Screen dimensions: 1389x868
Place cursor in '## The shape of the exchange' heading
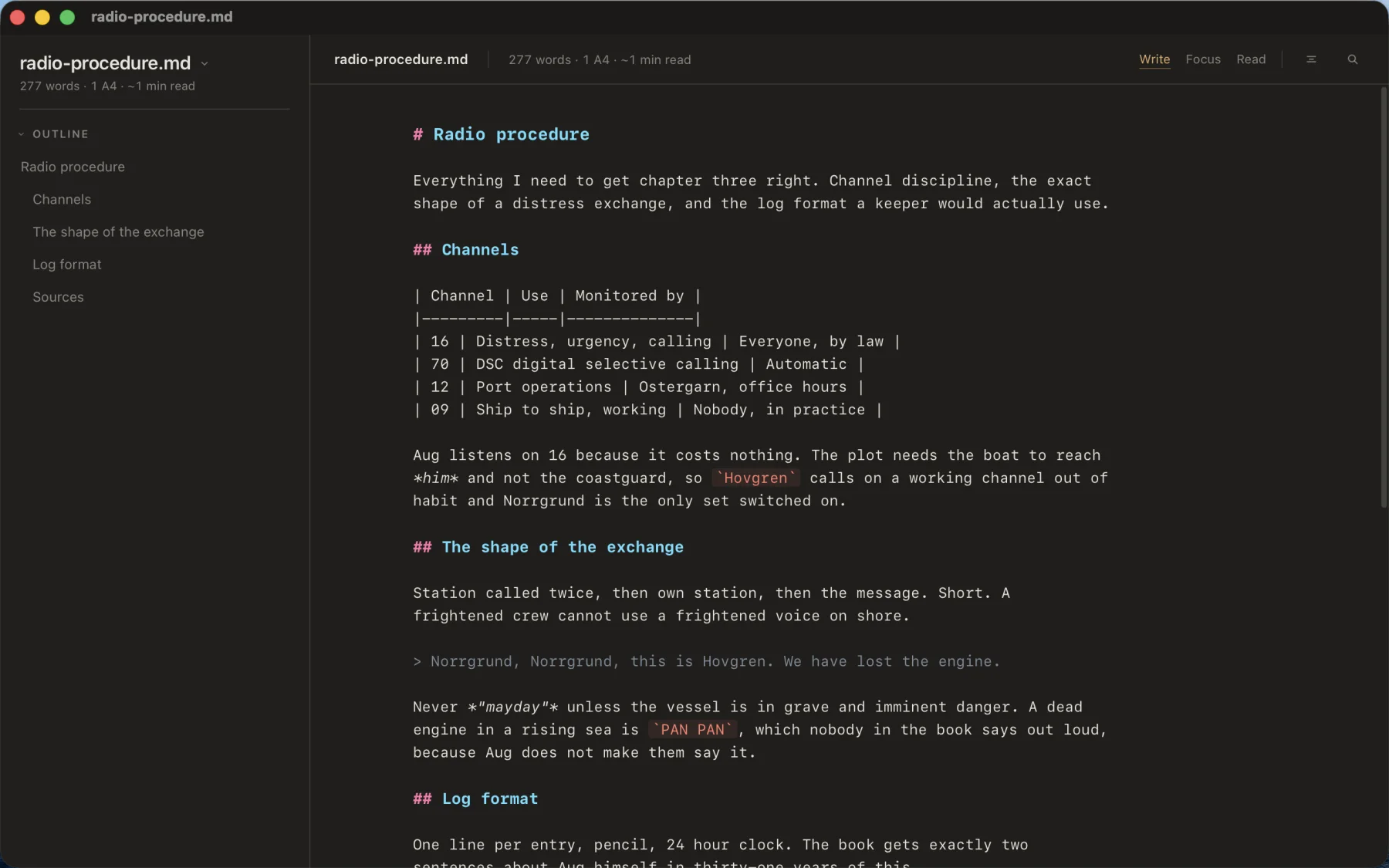point(548,547)
